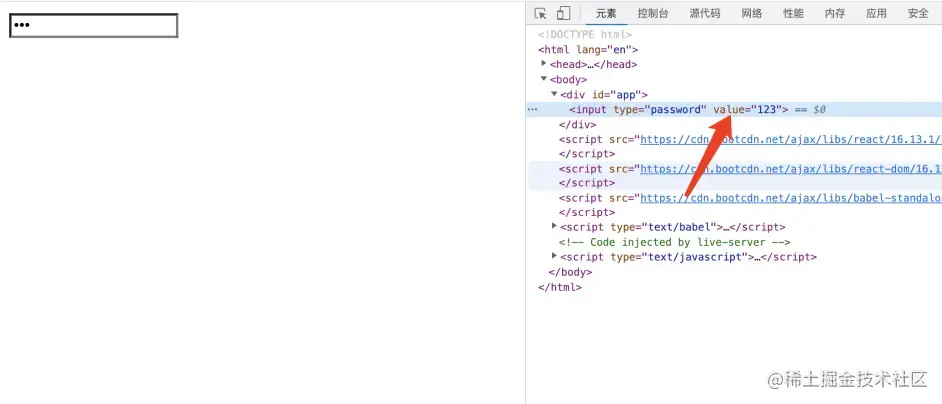Toggle the device toolbar icon
This screenshot has height=404, width=942.
click(x=563, y=13)
